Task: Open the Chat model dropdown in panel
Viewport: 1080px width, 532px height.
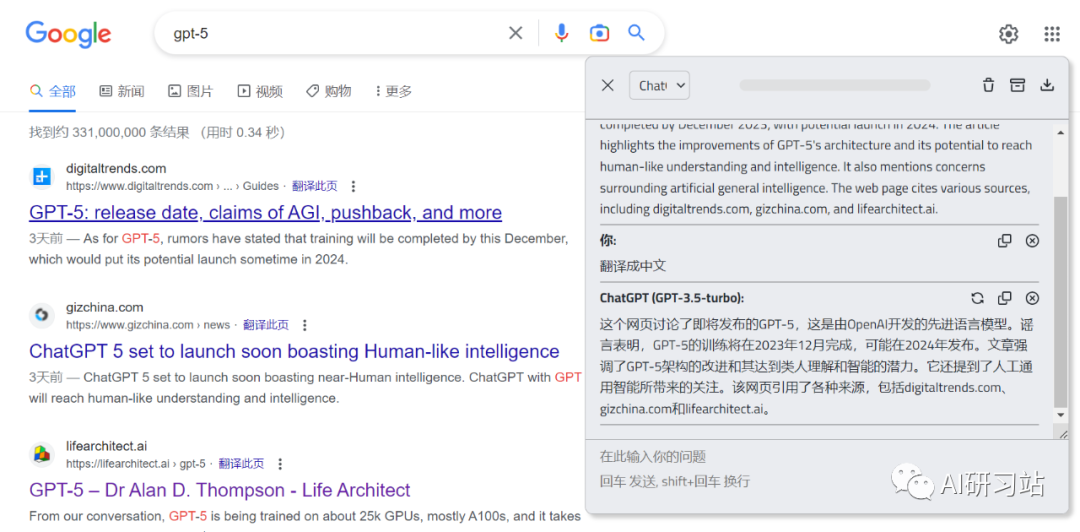Action: tap(659, 85)
